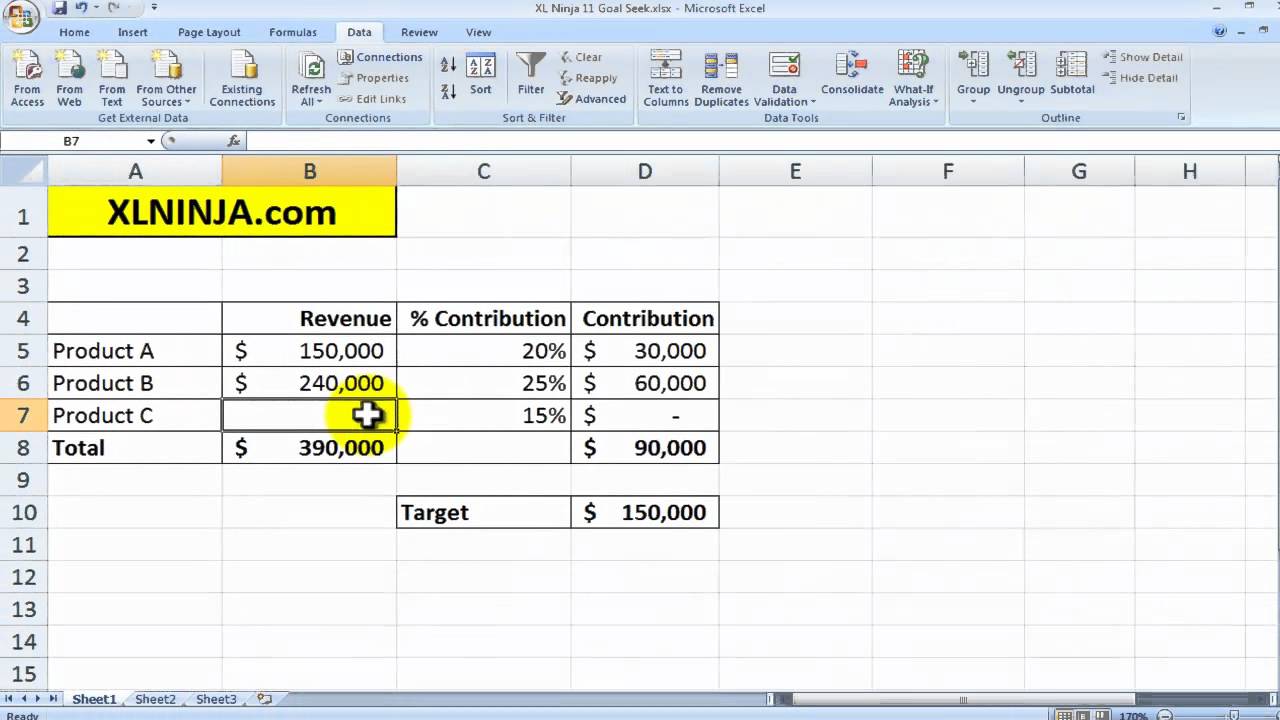Undo the last action in Quick Access
The image size is (1280, 720).
pos(82,8)
